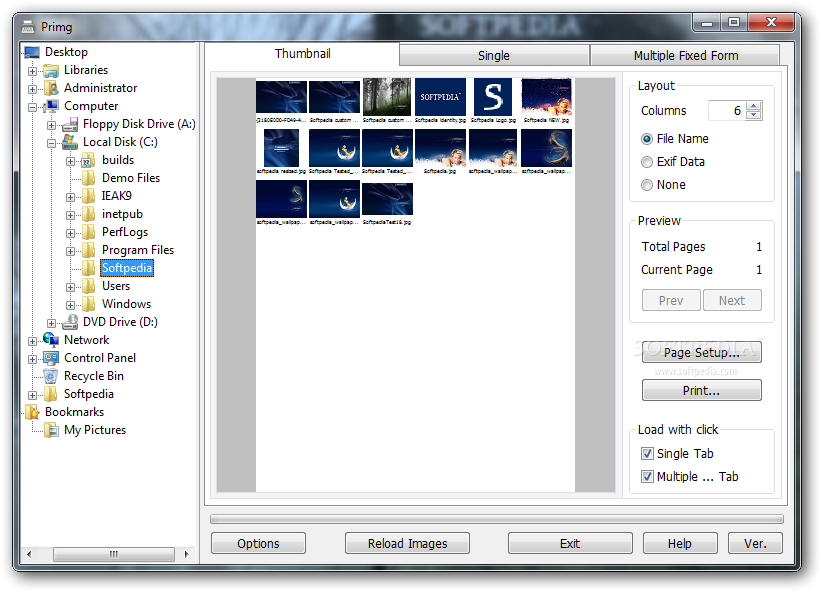Click the Exit button
Screen dimensions: 822x592
click(x=570, y=544)
